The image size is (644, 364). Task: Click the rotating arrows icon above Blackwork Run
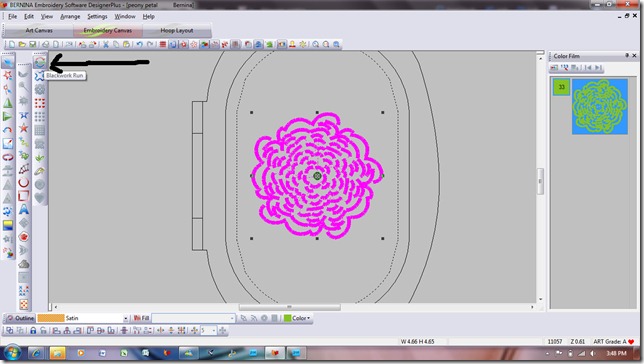(x=39, y=62)
